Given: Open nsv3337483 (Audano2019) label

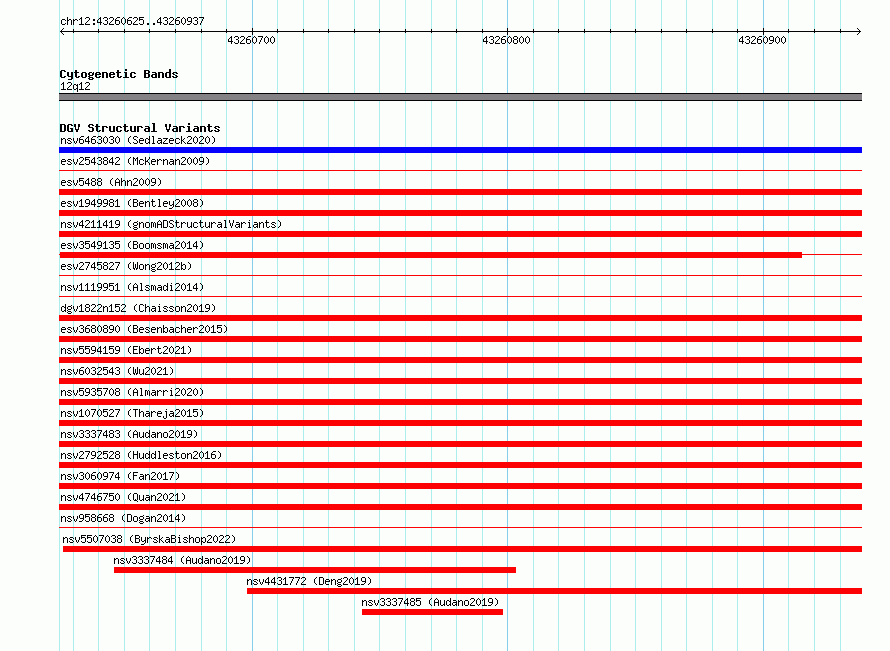Looking at the screenshot, I should [129, 434].
